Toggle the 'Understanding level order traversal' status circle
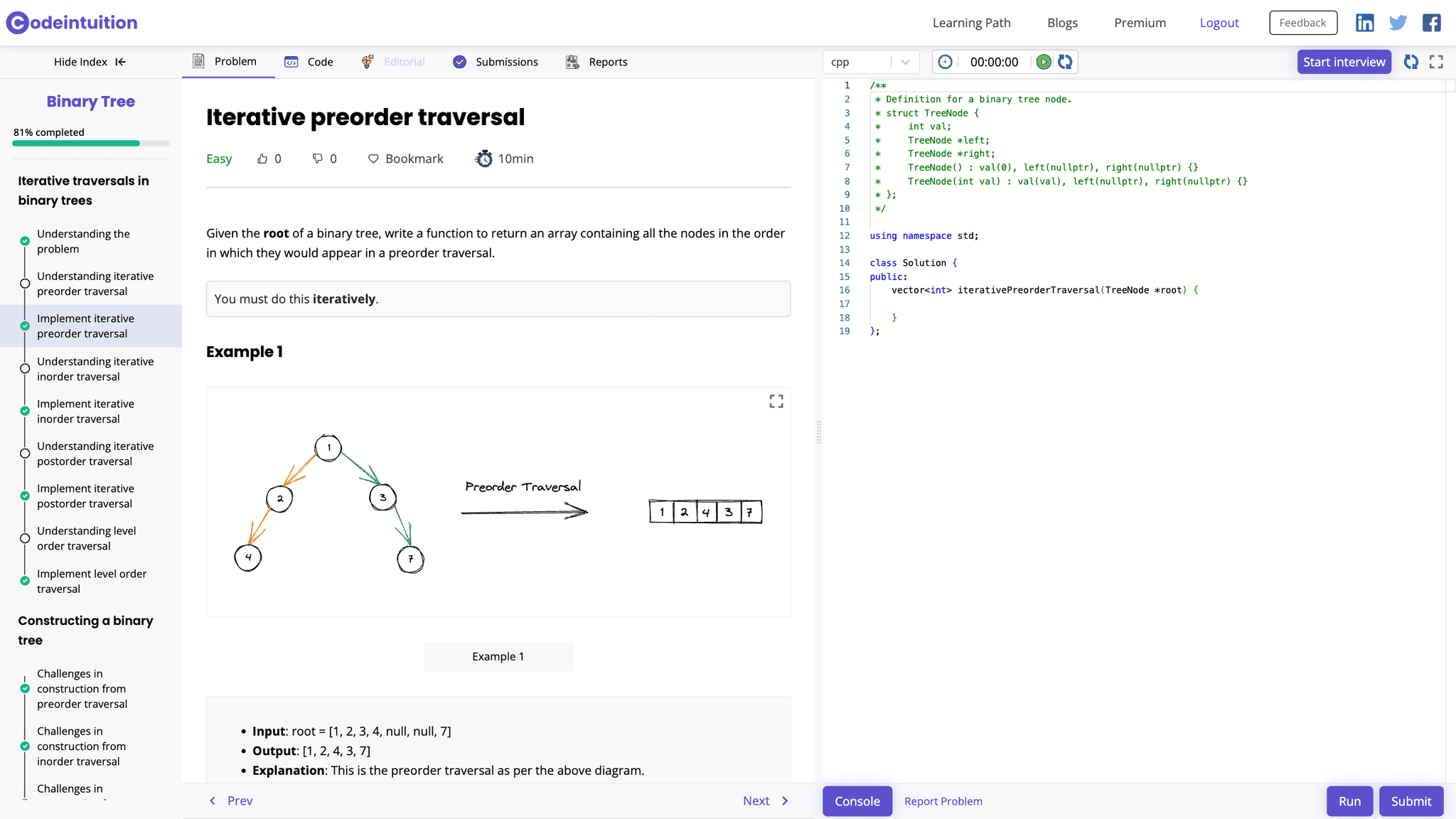Viewport: 1456px width, 819px height. point(25,538)
